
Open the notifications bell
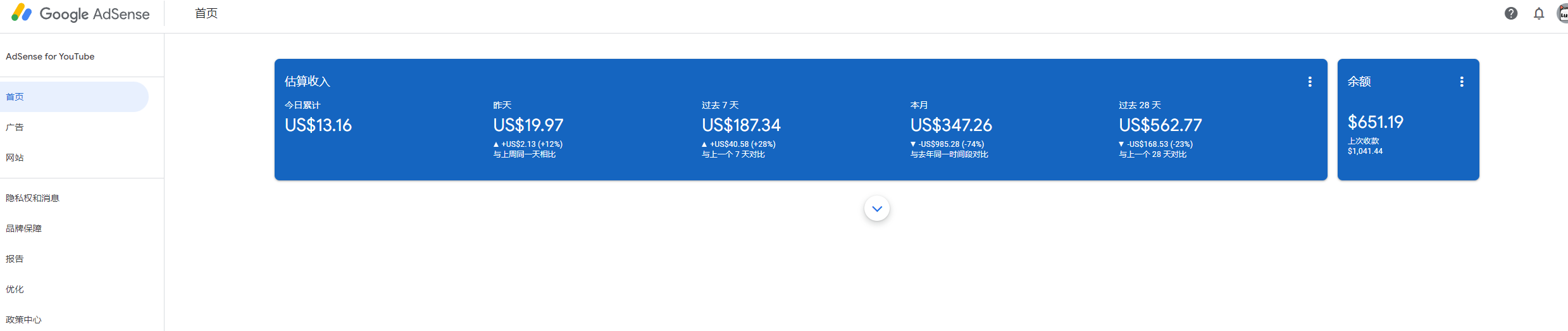tap(1539, 13)
